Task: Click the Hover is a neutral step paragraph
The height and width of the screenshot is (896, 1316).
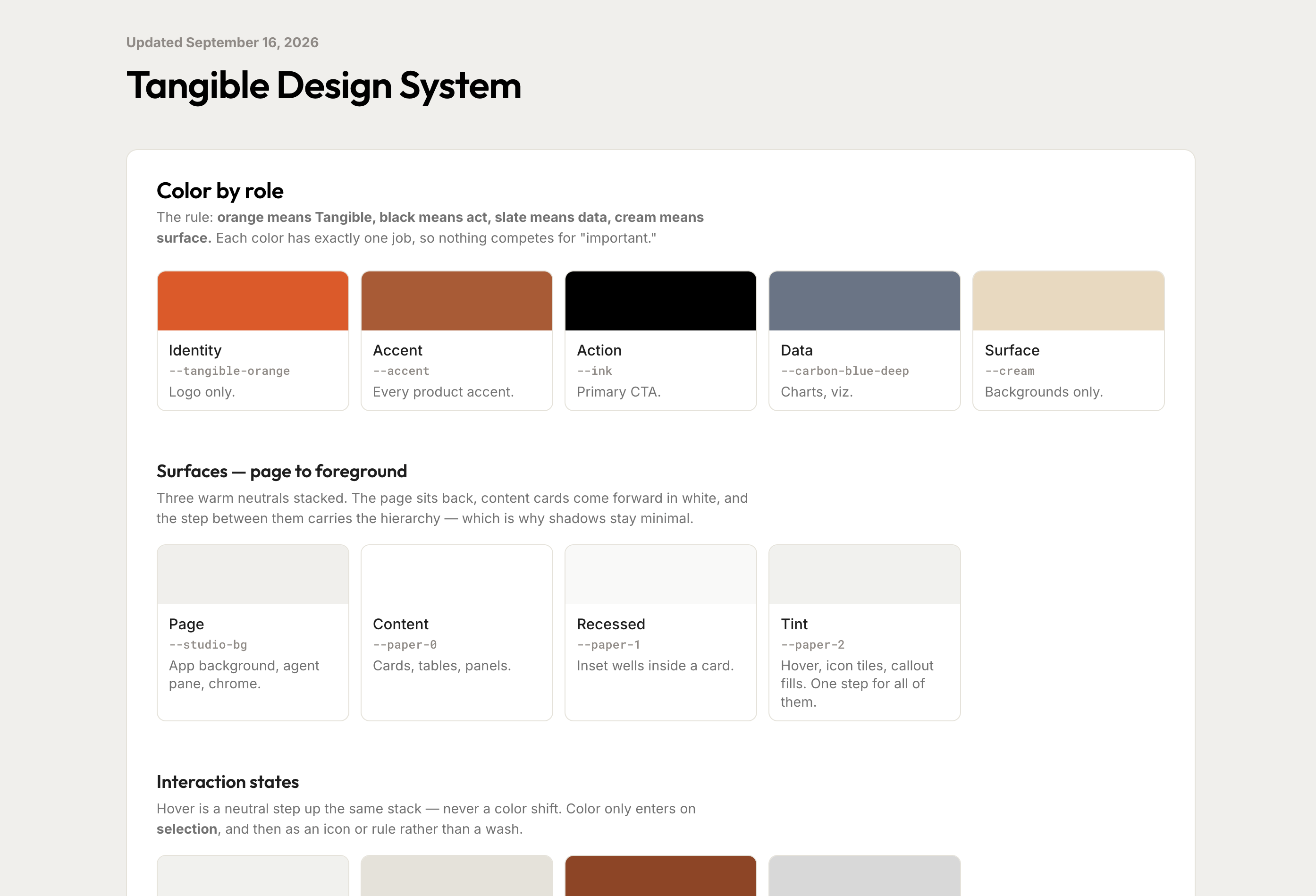Action: [426, 819]
